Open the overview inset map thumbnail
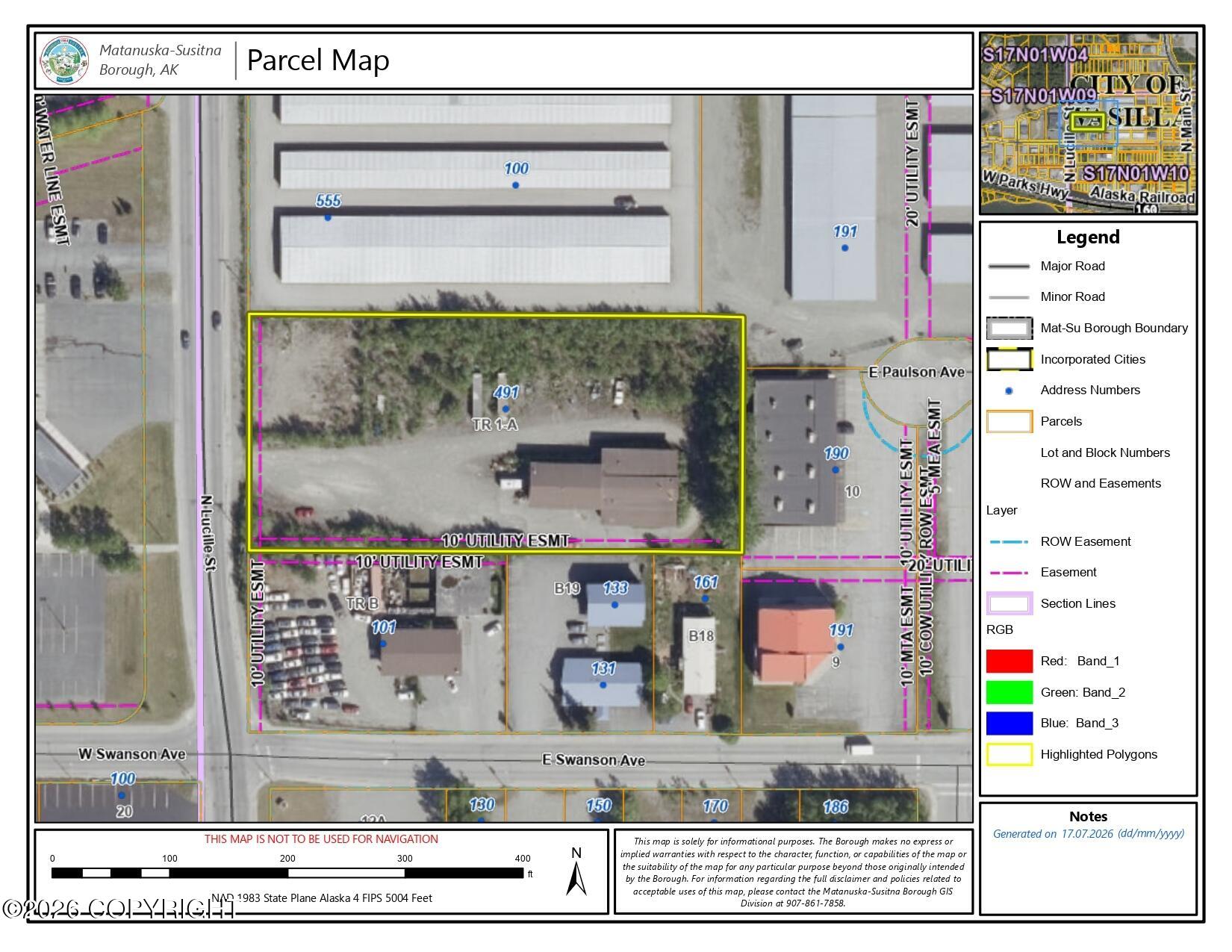 click(1088, 123)
